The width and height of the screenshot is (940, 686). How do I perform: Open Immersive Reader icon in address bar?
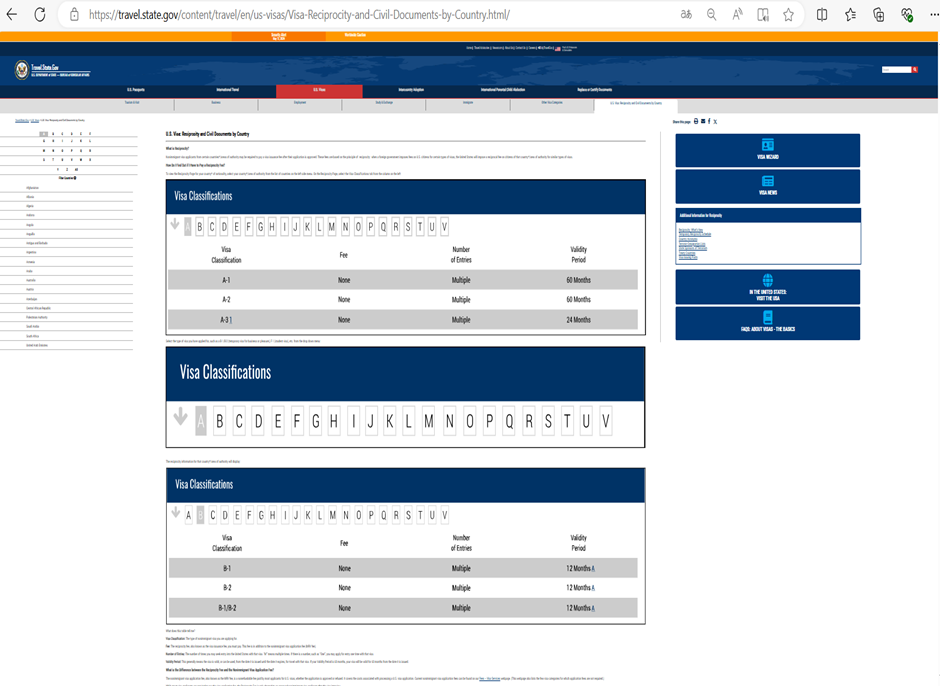[x=763, y=14]
